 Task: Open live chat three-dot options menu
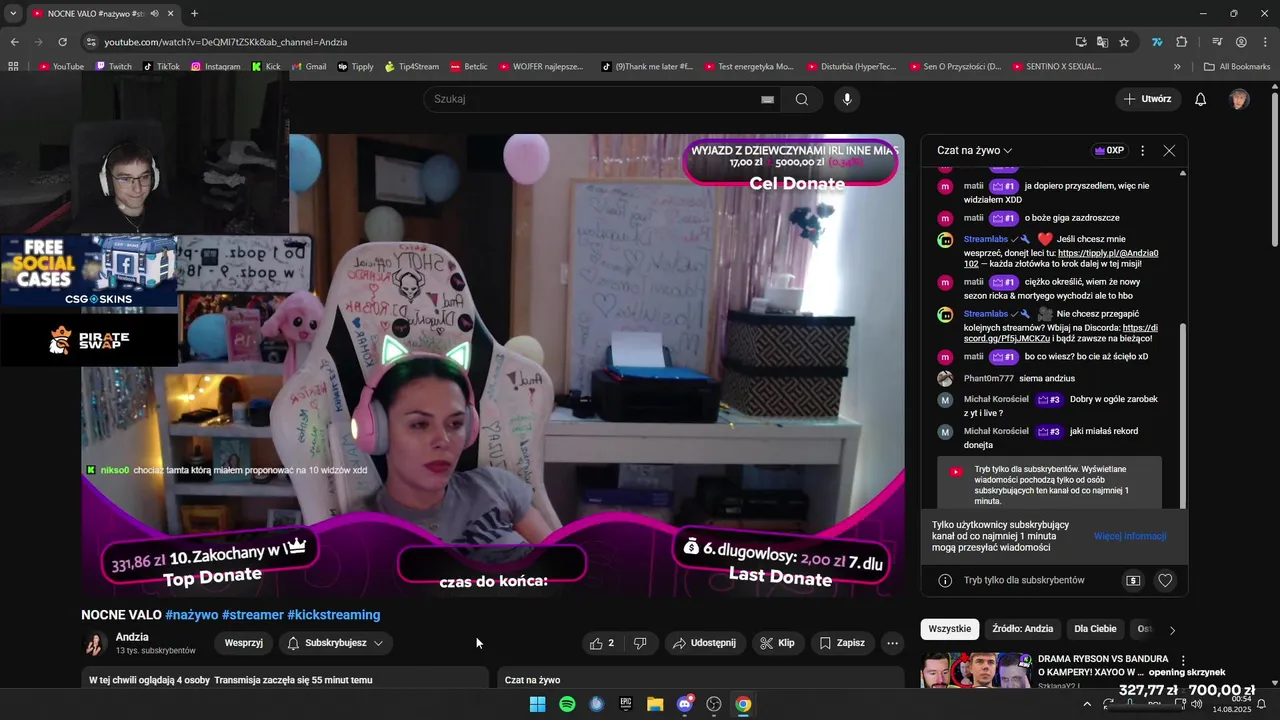point(1142,150)
